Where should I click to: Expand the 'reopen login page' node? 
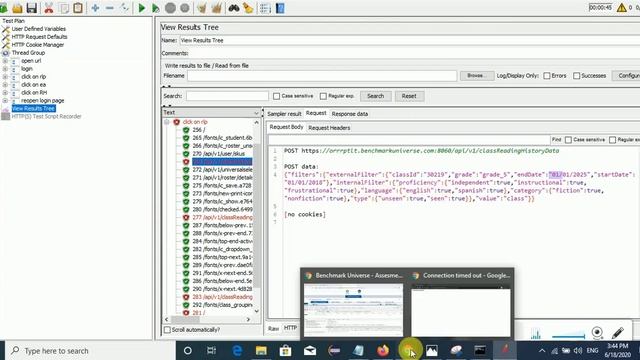pos(5,100)
